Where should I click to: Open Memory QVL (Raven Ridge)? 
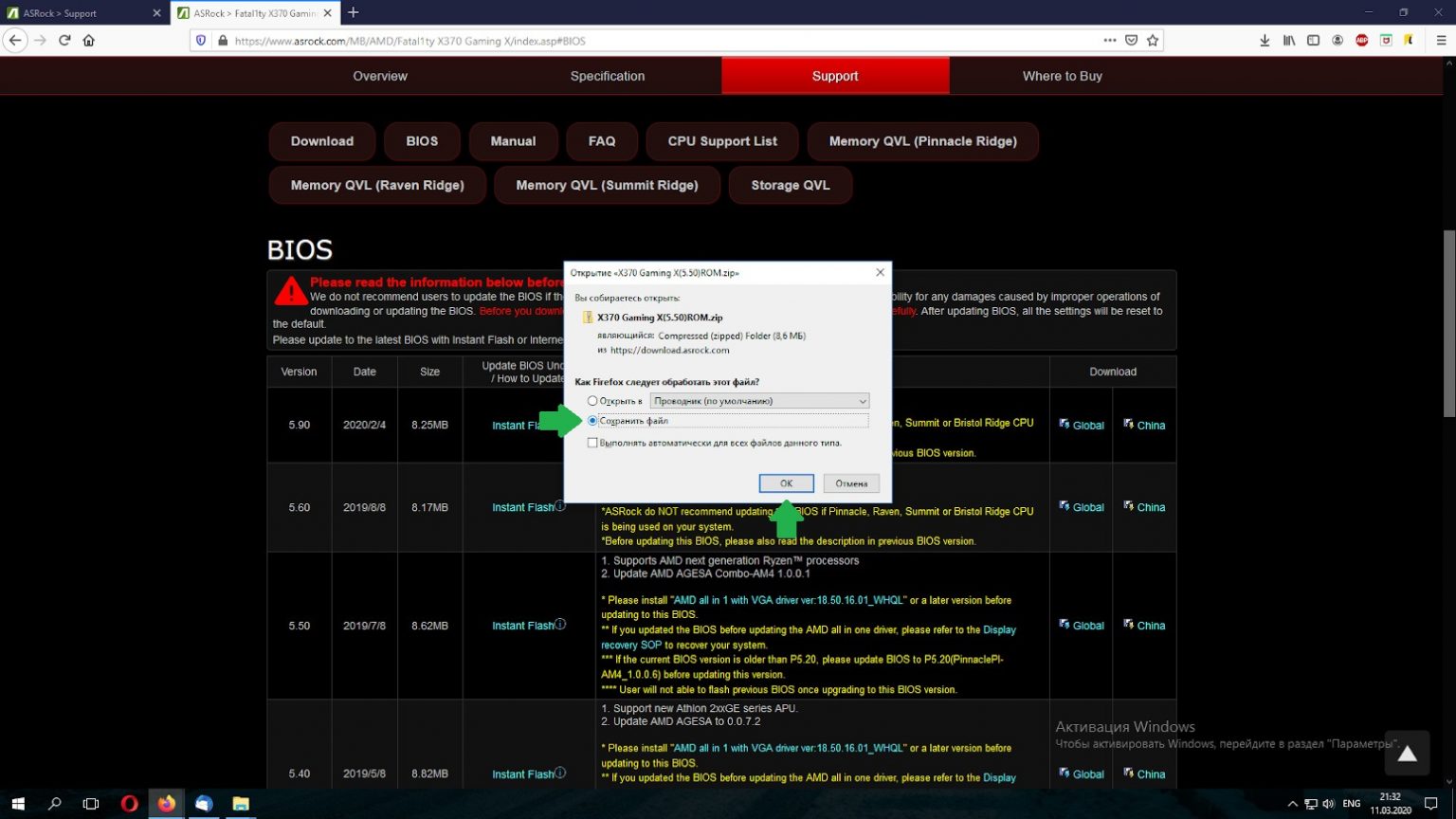377,185
